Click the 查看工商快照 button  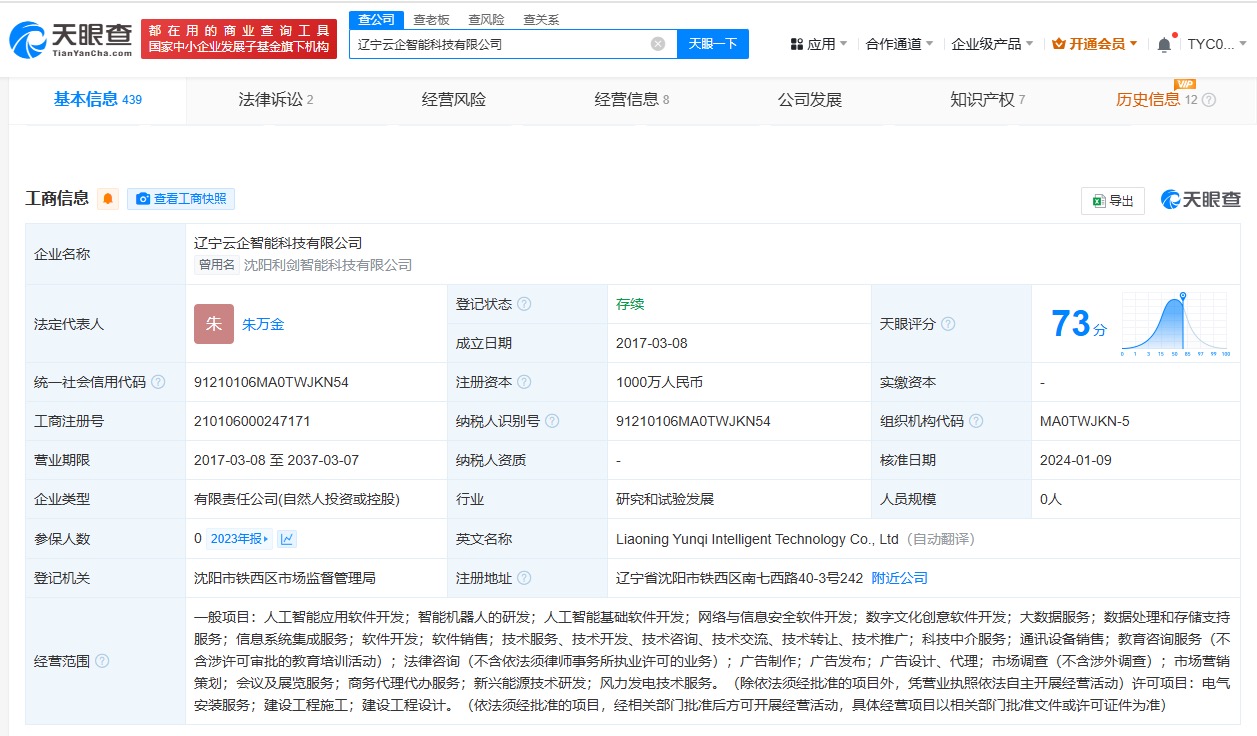(x=181, y=198)
